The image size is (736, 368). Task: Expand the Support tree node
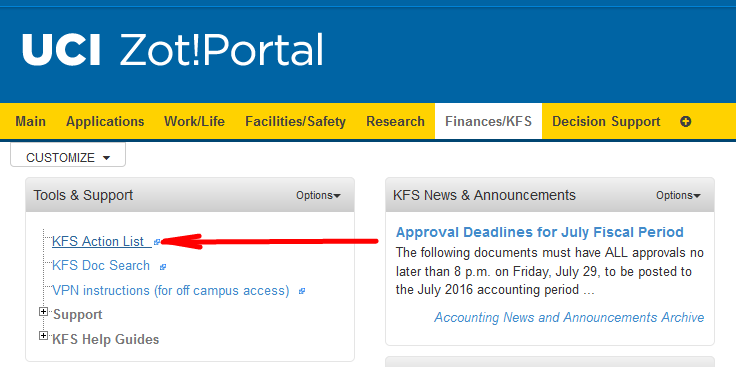point(44,312)
